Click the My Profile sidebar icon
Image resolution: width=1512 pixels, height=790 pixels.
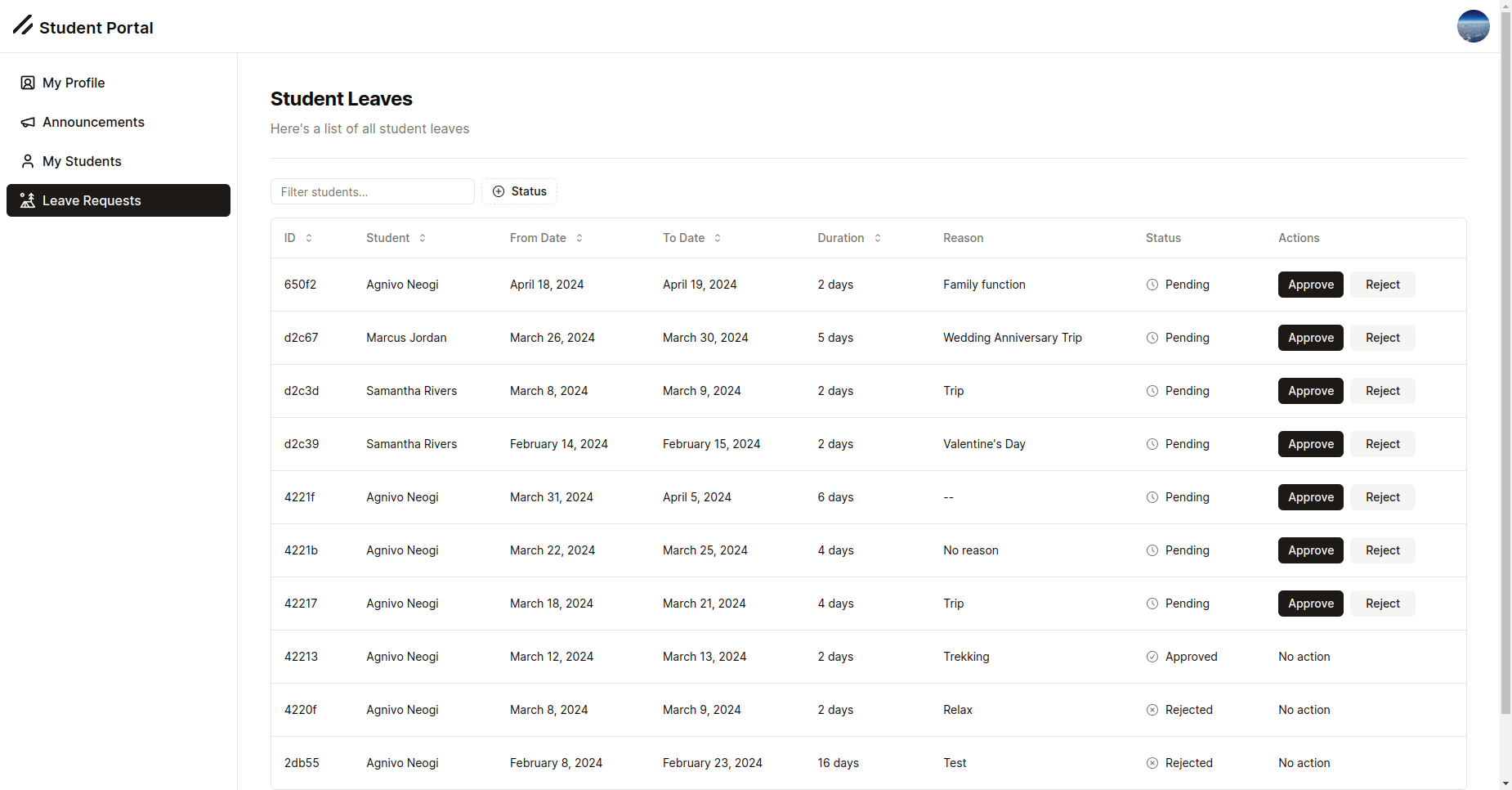(x=28, y=83)
